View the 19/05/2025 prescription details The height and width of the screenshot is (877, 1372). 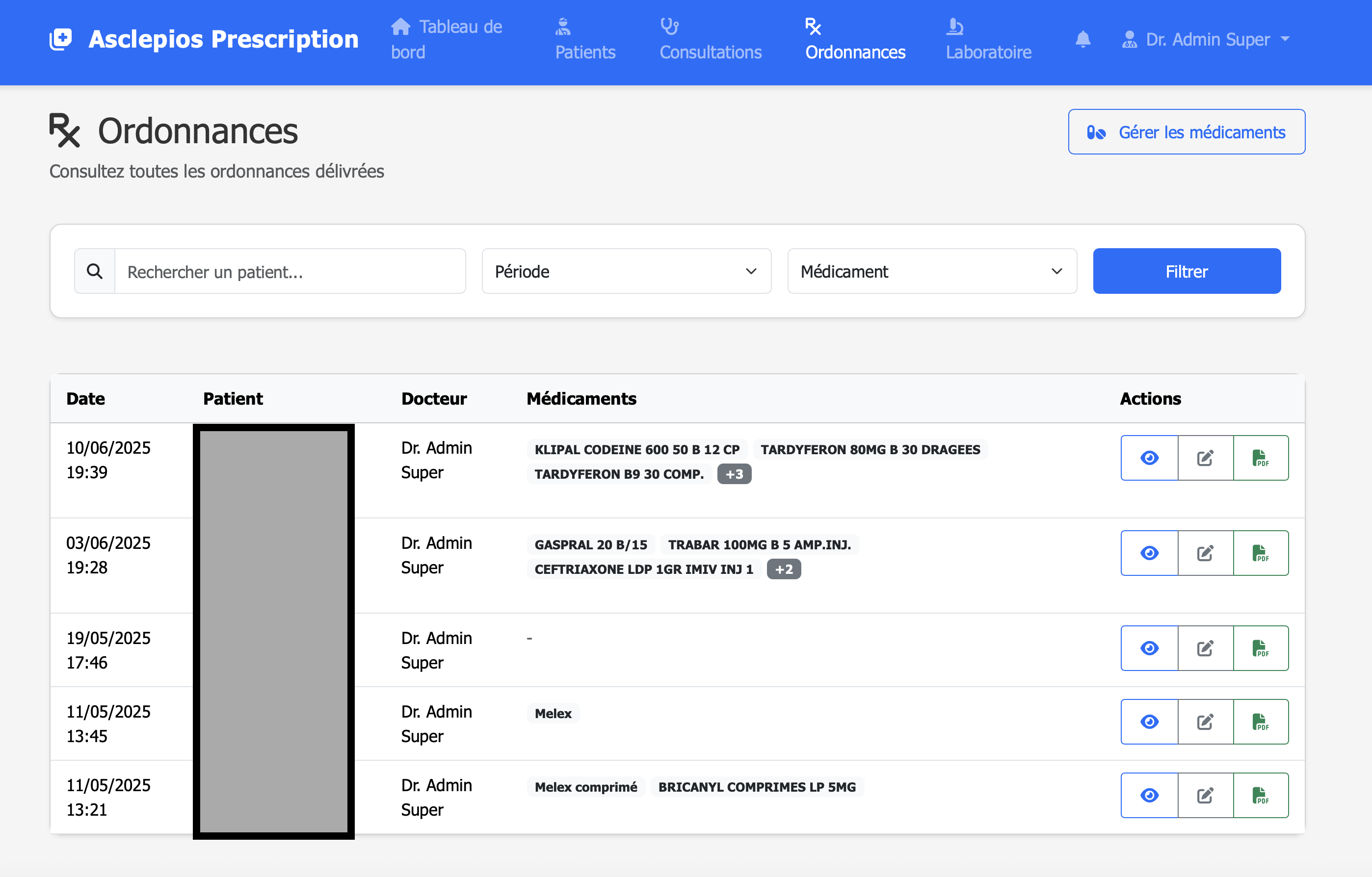pyautogui.click(x=1149, y=648)
